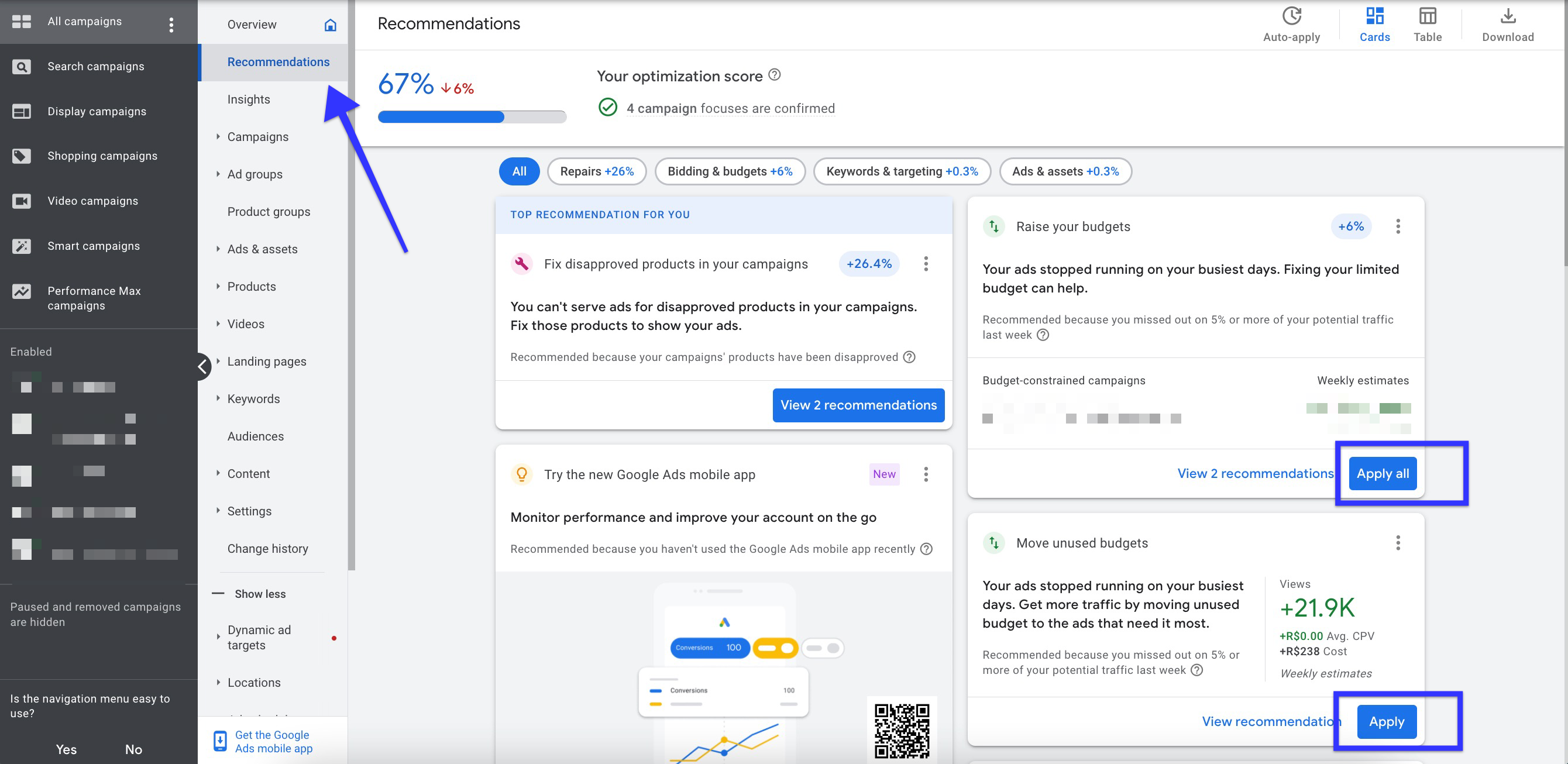The image size is (1568, 764).
Task: Click the side menu vertical scrollbar
Action: coord(351,286)
